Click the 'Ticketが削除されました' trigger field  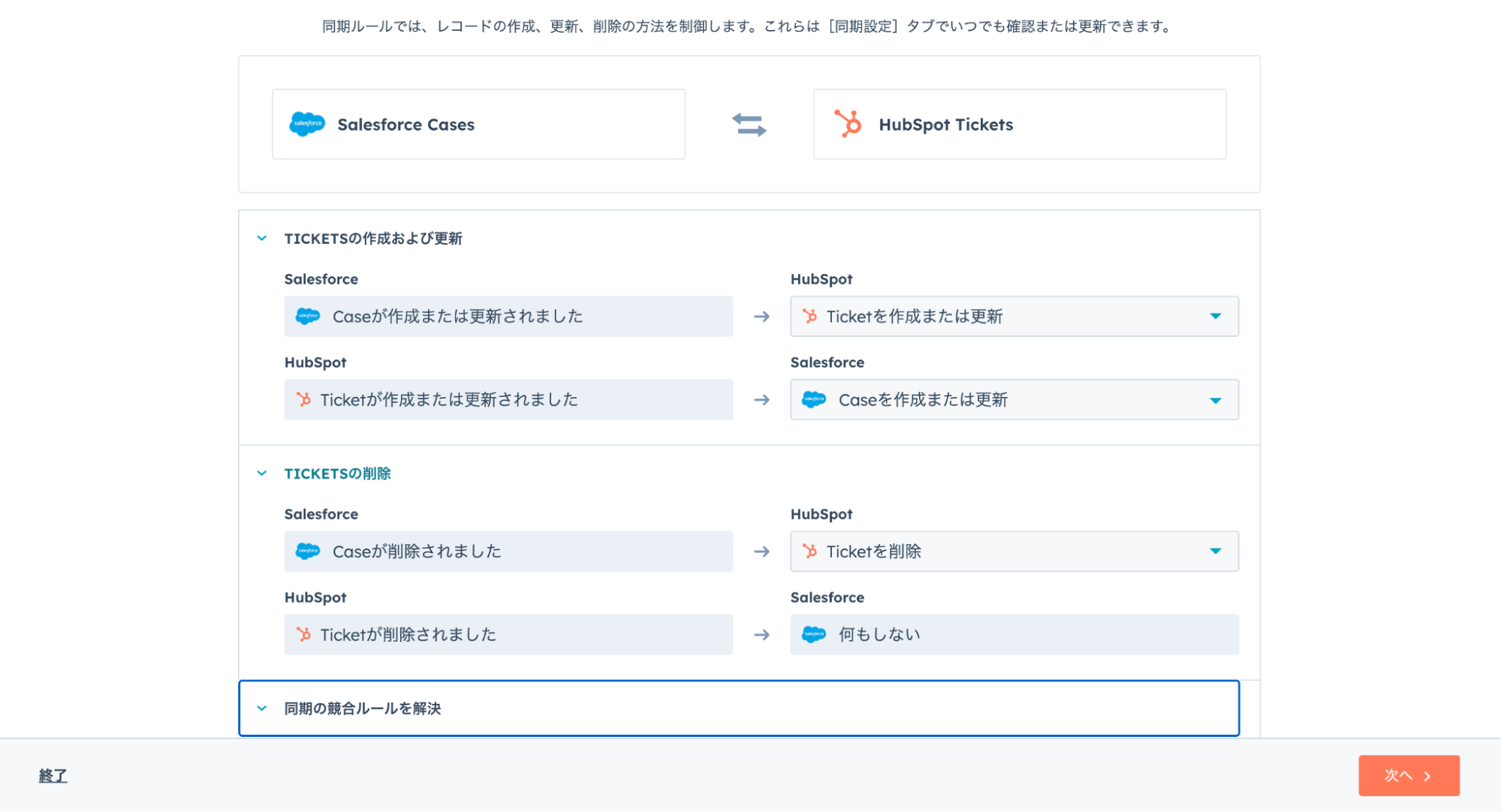point(508,635)
